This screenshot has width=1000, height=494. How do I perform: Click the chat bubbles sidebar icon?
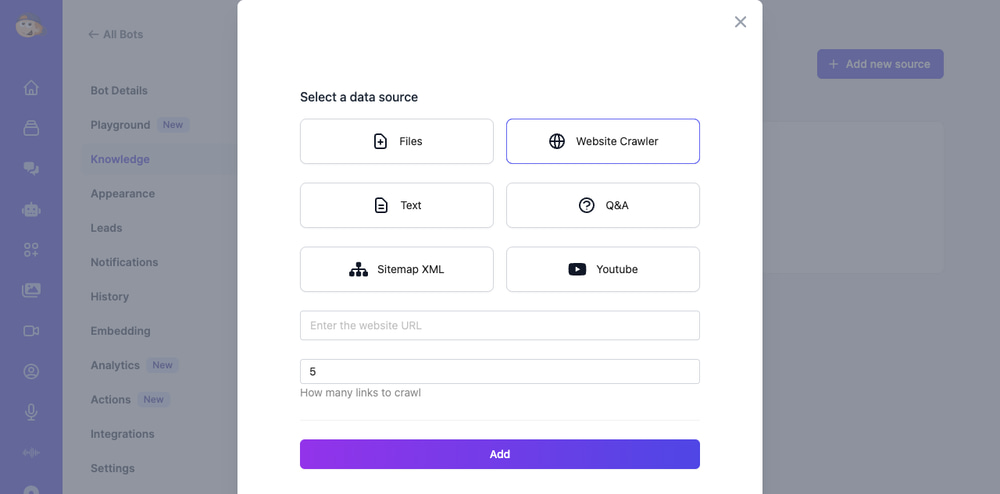click(x=31, y=168)
